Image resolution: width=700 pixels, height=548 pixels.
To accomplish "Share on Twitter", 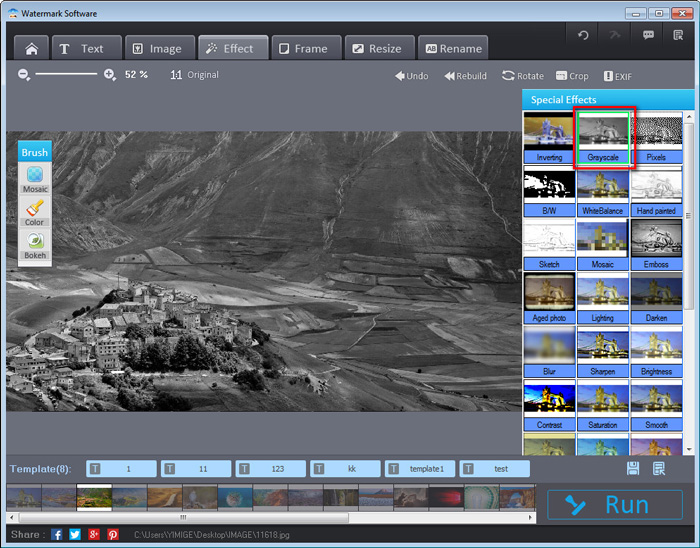I will 75,534.
